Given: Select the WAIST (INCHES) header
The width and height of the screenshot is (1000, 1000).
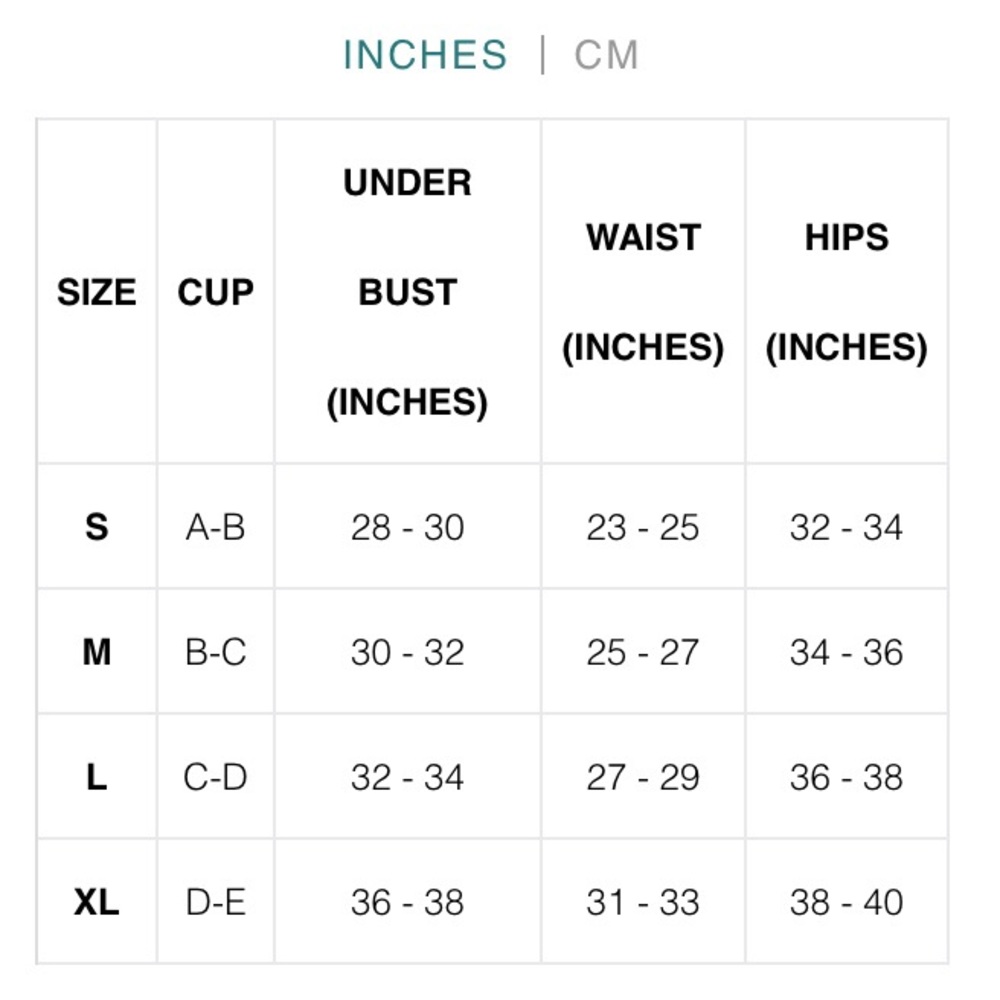Looking at the screenshot, I should coord(643,292).
